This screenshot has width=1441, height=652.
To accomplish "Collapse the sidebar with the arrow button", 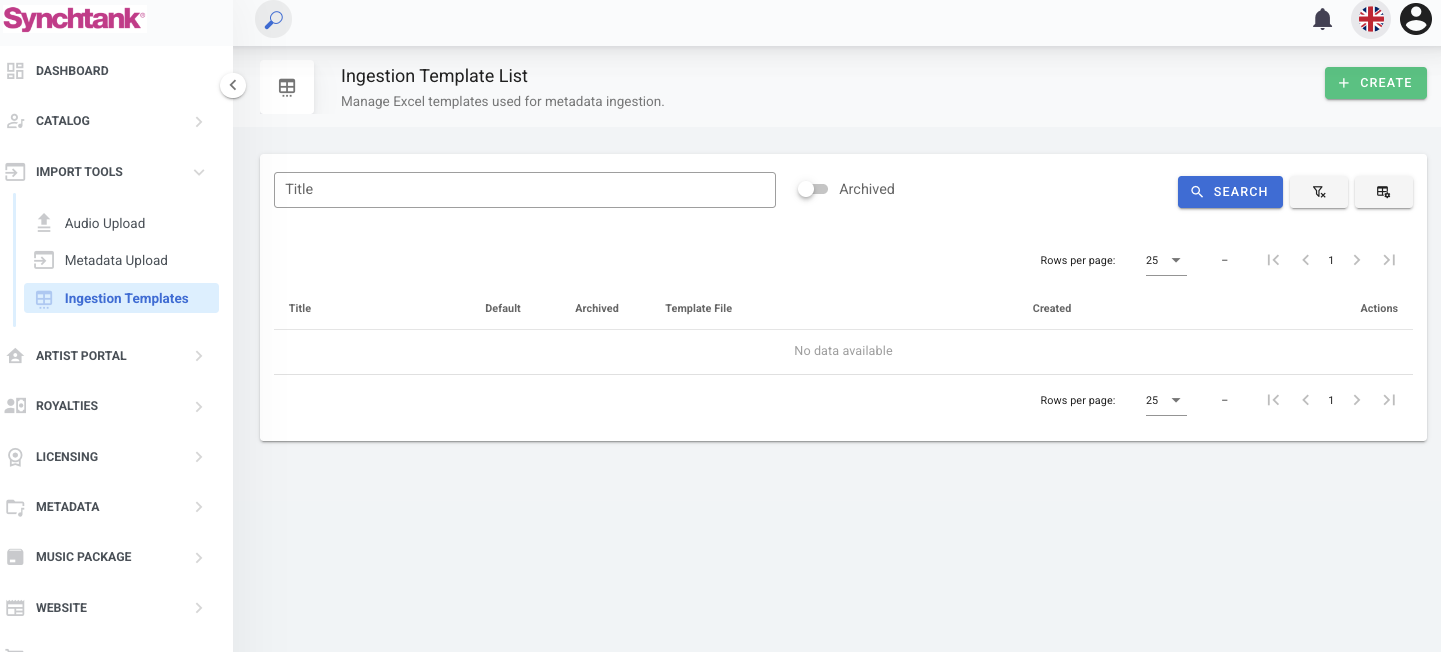I will point(233,85).
